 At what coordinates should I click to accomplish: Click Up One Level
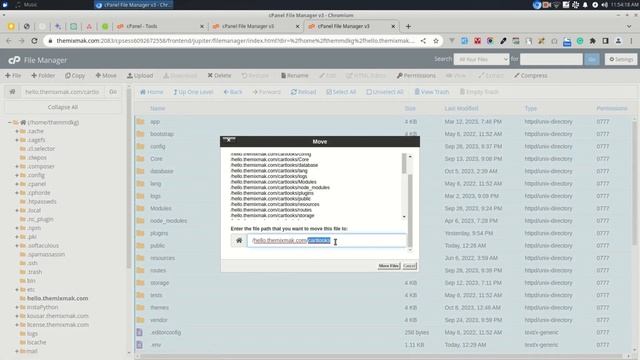click(x=193, y=92)
